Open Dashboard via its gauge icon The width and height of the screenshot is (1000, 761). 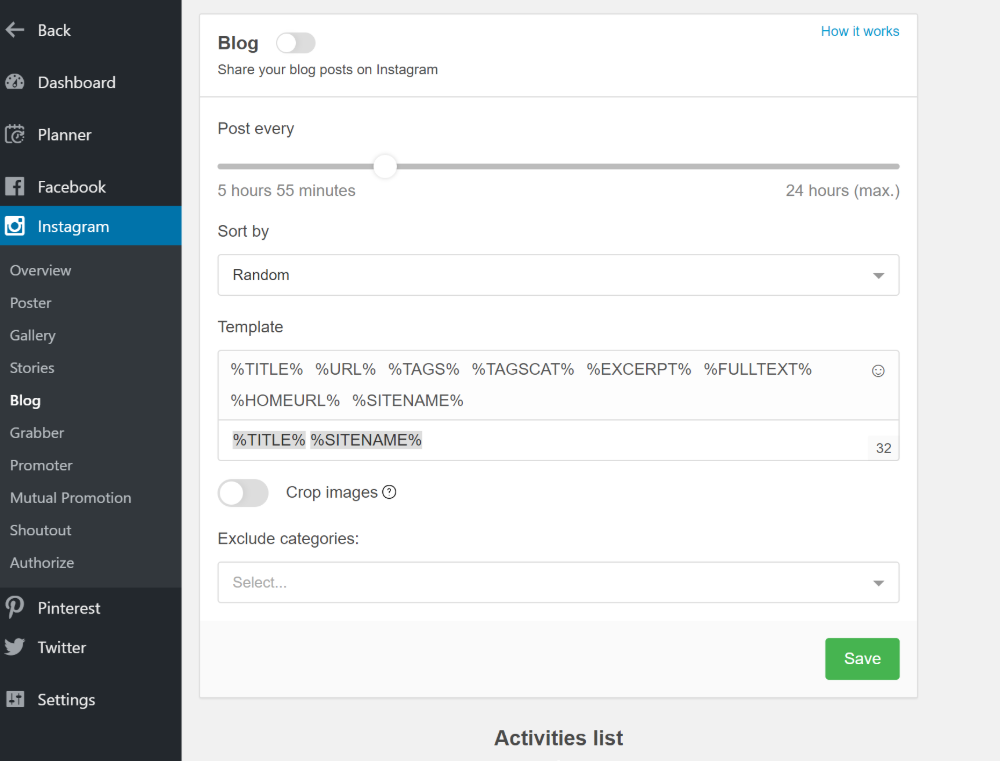coord(14,82)
